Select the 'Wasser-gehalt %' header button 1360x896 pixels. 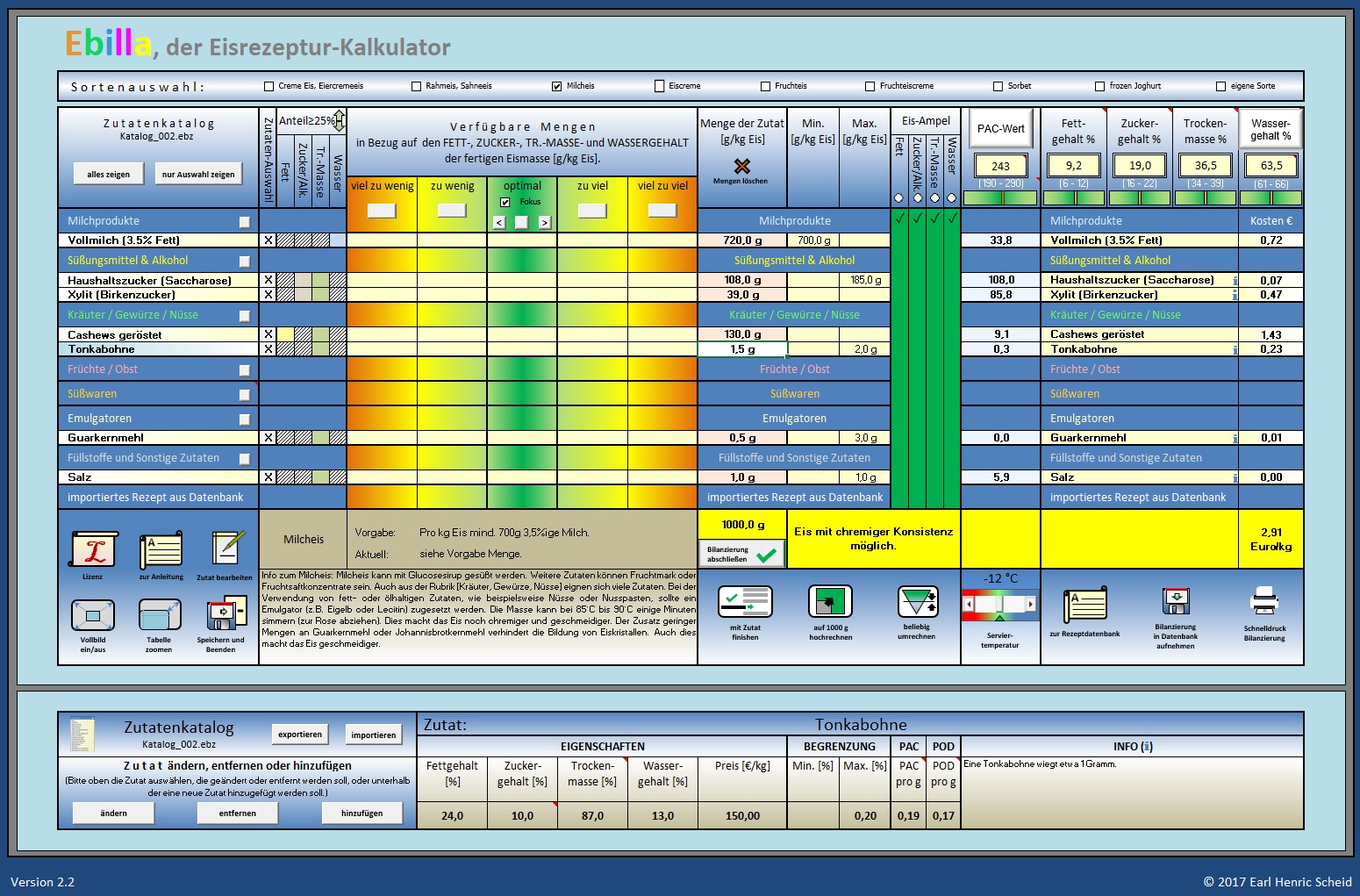(1270, 129)
